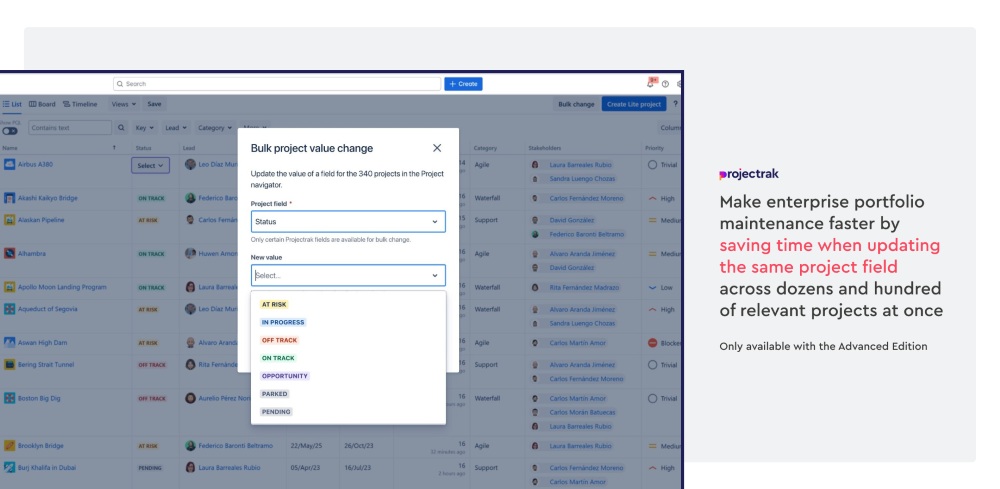1000x489 pixels.
Task: Click the Aswan High Dam project icon
Action: [9, 343]
